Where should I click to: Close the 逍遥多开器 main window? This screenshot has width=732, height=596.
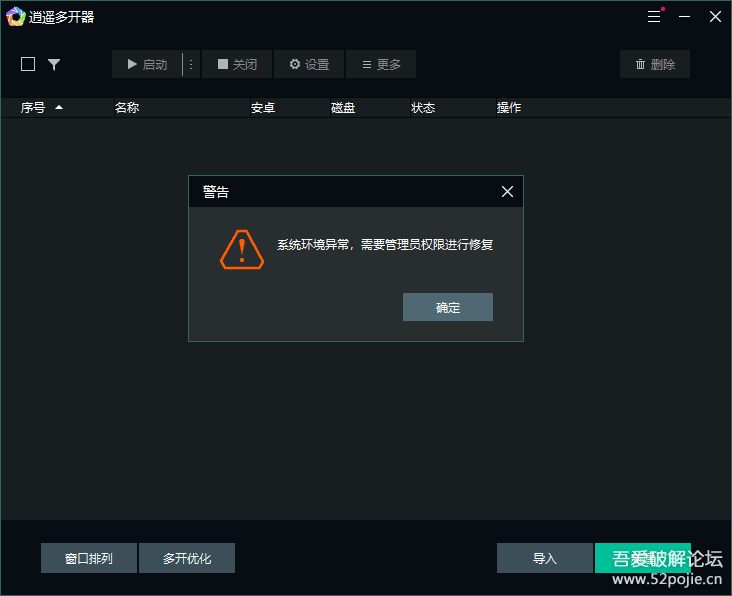point(715,17)
